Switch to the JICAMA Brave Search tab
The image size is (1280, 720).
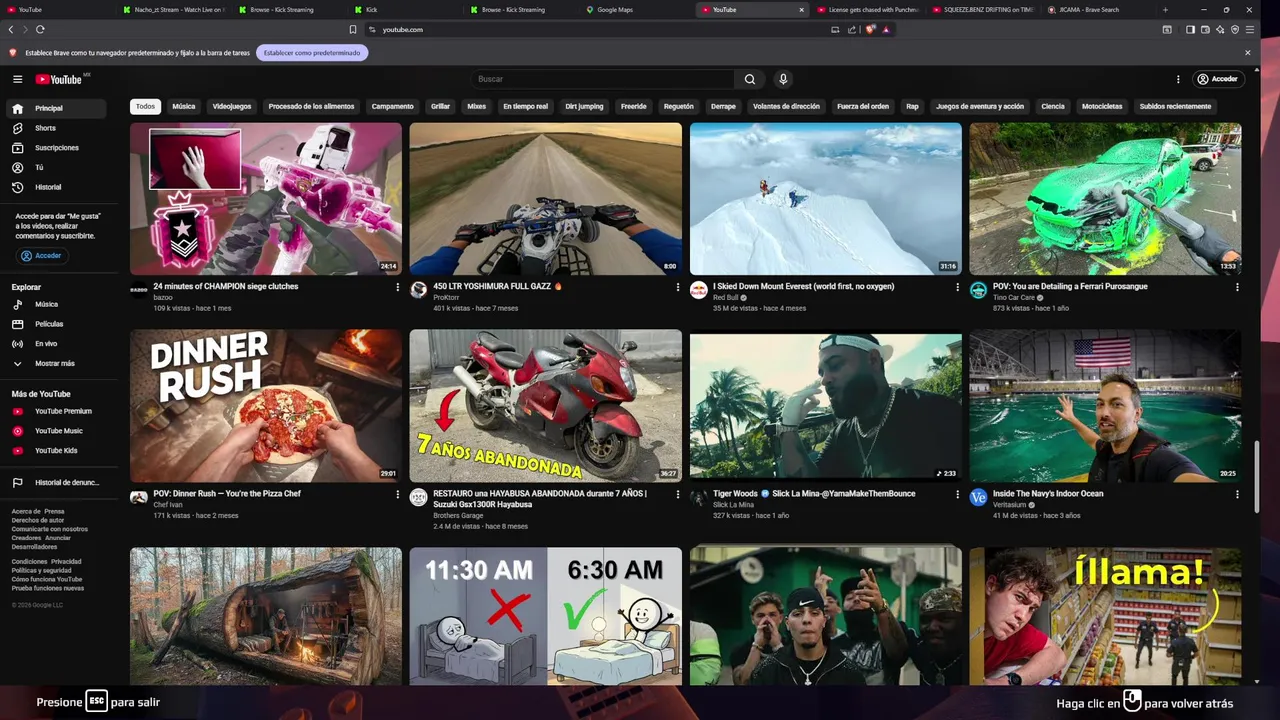tap(1097, 9)
